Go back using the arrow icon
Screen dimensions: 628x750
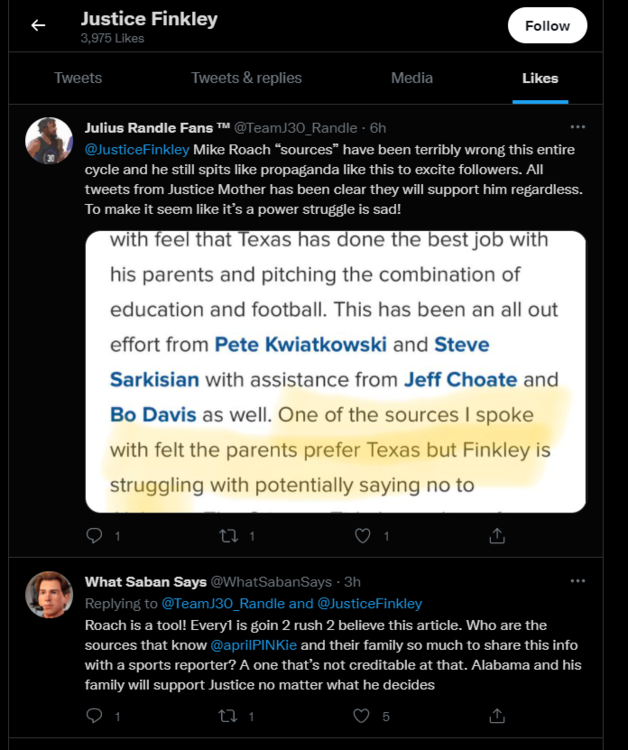tap(38, 25)
